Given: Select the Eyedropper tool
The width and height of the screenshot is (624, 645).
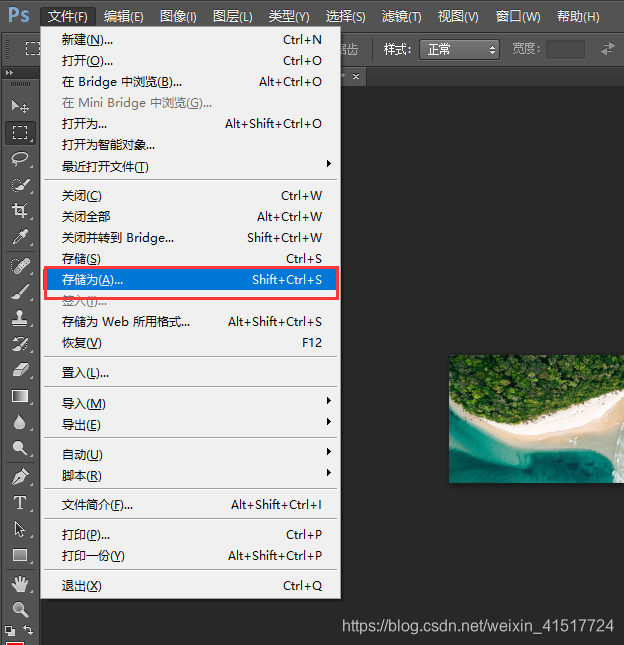Looking at the screenshot, I should (20, 237).
